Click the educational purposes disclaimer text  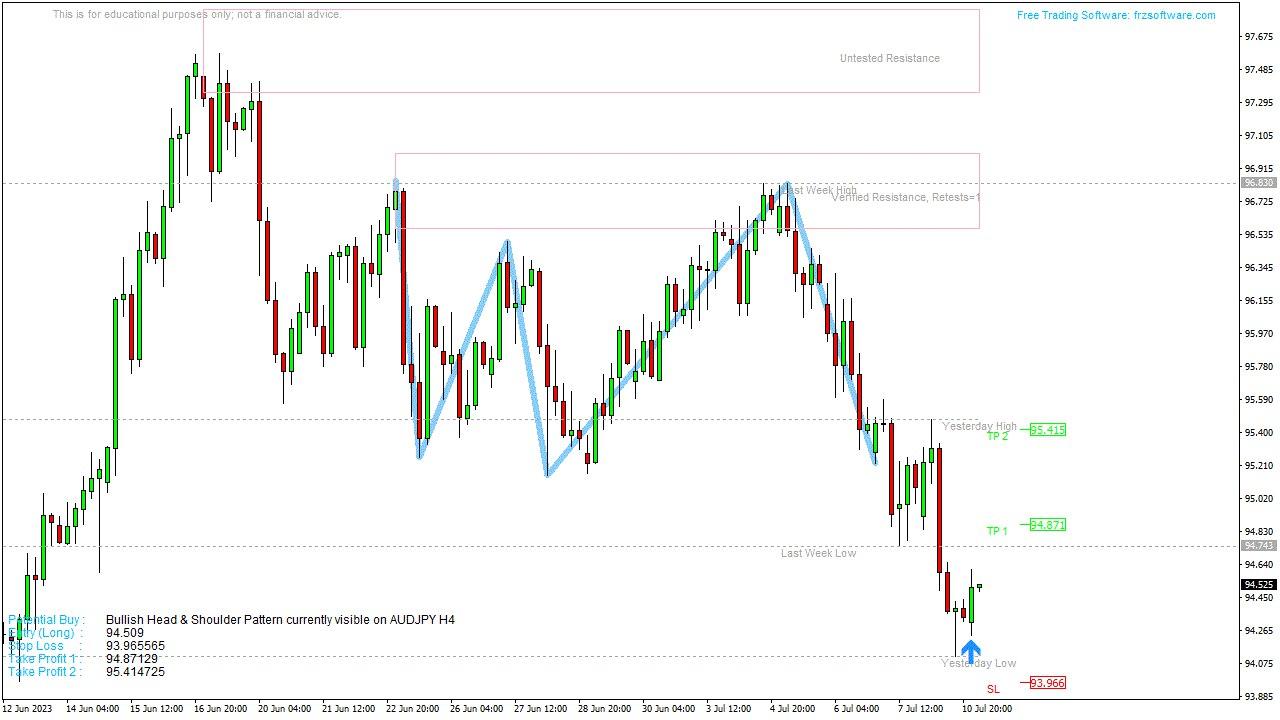[x=196, y=14]
